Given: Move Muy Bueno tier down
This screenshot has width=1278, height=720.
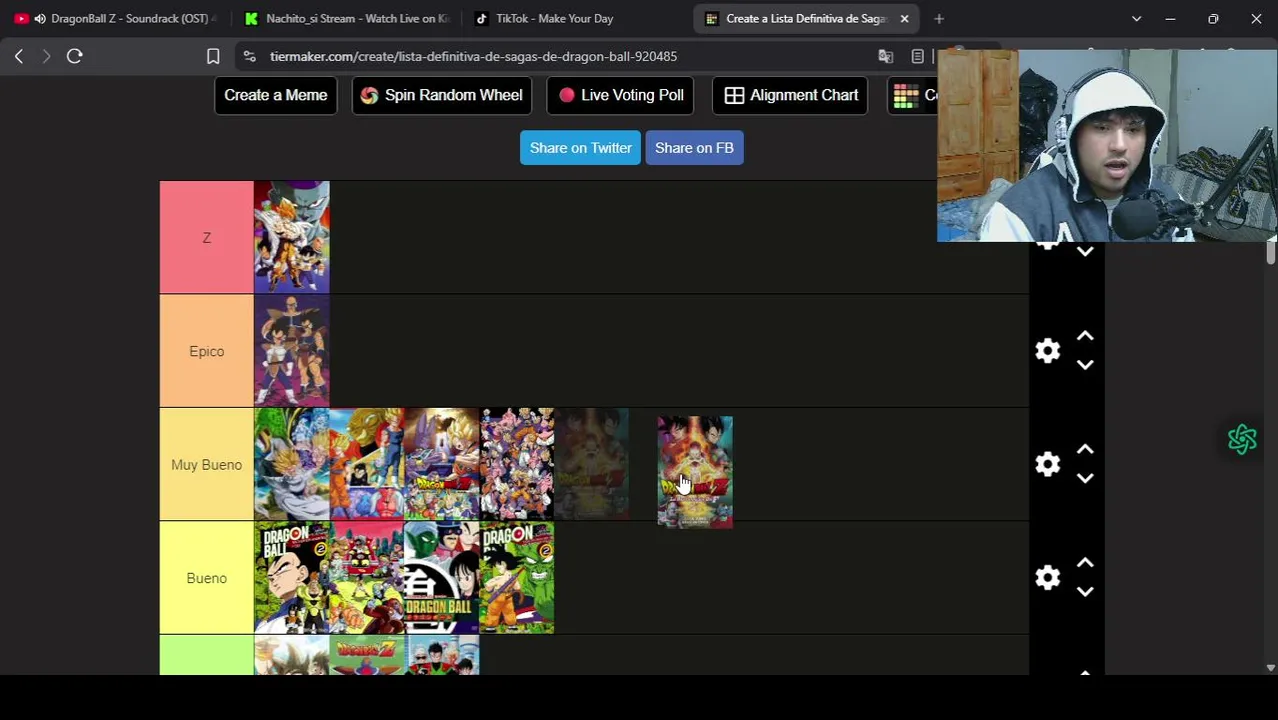Looking at the screenshot, I should [1085, 478].
